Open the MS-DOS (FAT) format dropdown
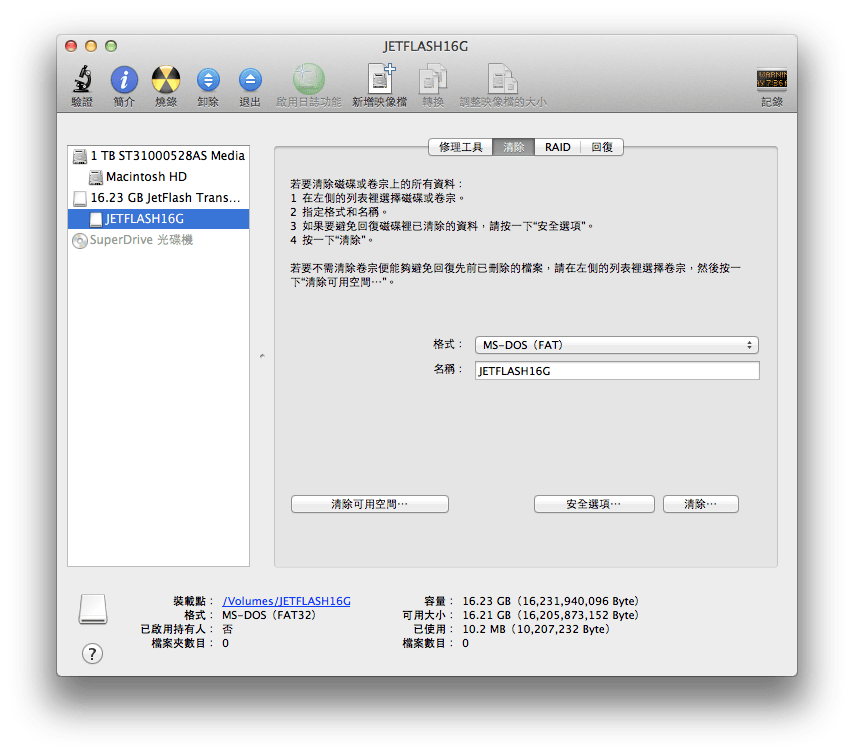Screen dimensions: 854x755 pyautogui.click(x=616, y=344)
